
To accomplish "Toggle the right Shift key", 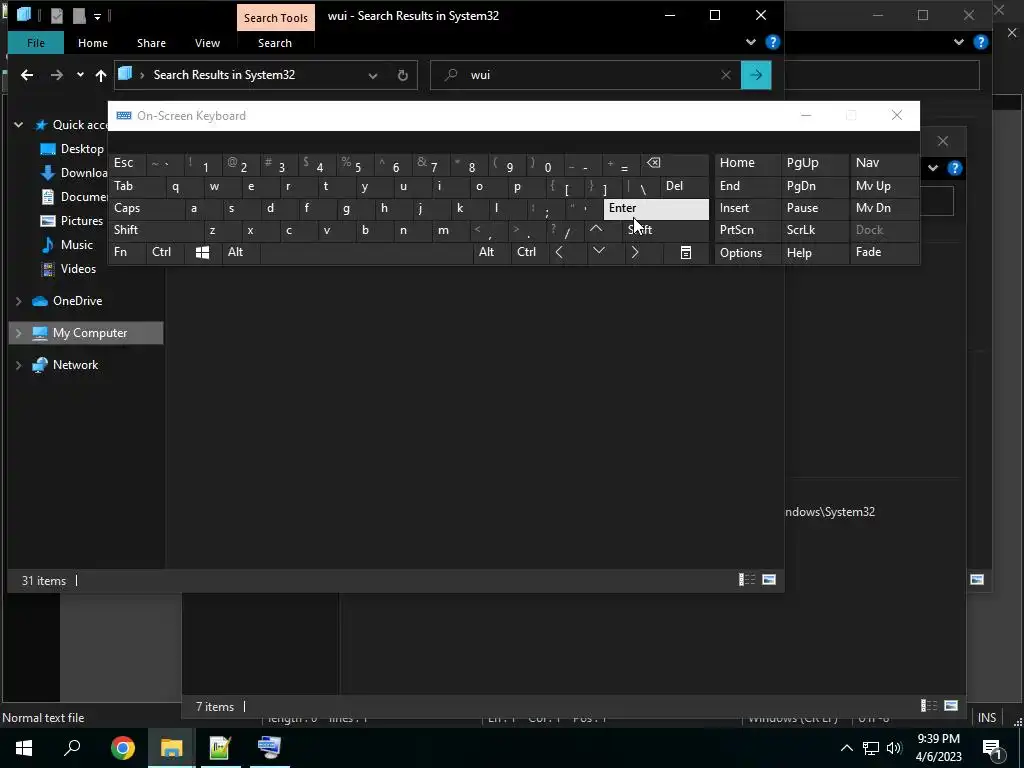I will [x=665, y=230].
